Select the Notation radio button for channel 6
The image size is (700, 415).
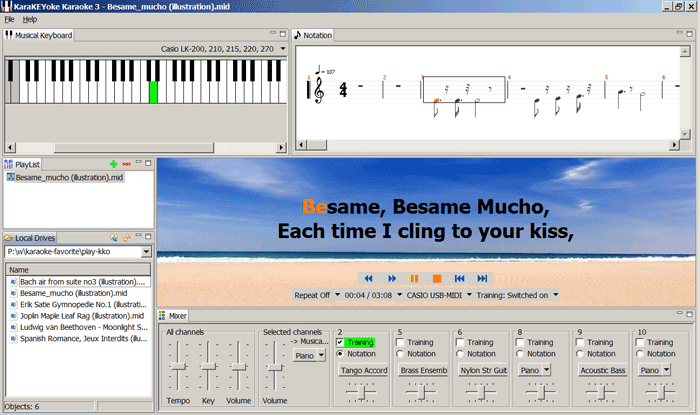[x=460, y=353]
